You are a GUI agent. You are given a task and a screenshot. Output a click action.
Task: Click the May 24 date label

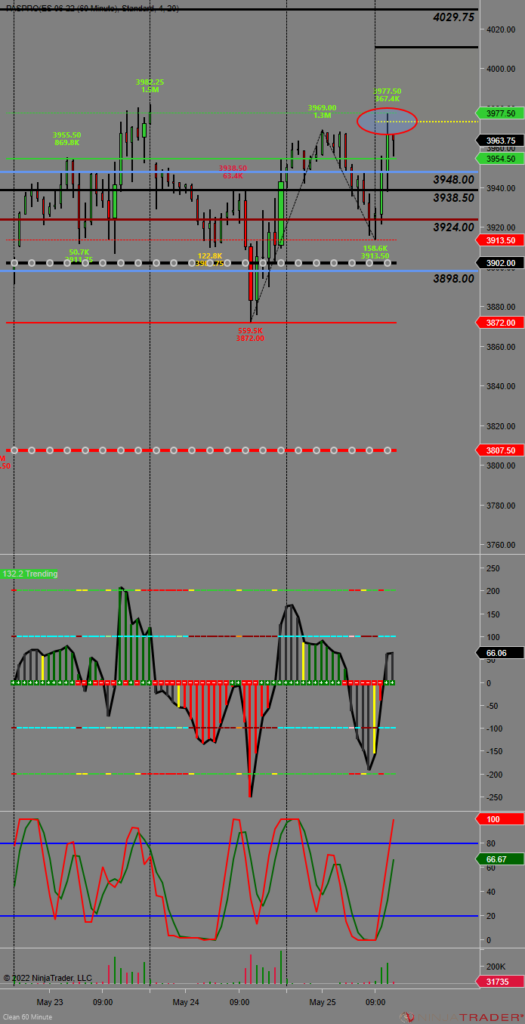(x=186, y=1001)
